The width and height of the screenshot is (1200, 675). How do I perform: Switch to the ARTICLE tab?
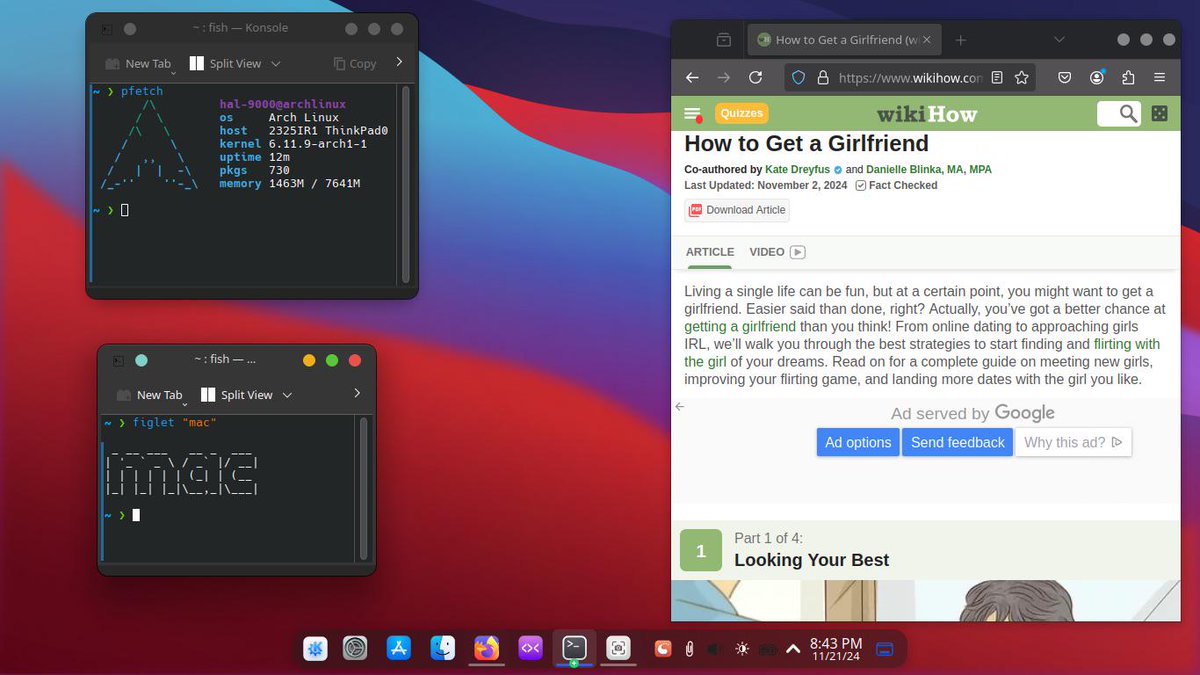[x=710, y=252]
